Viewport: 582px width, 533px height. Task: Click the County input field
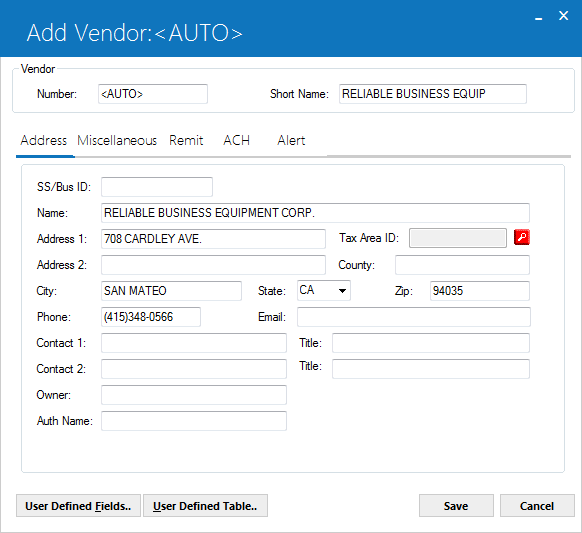[x=462, y=265]
